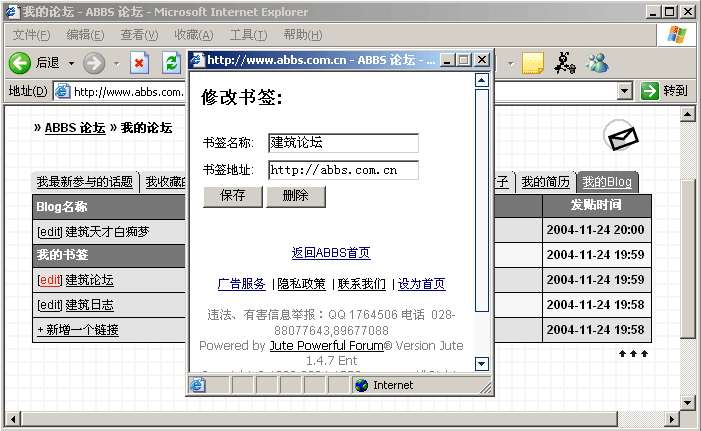Screen dimensions: 701x431
Task: Open the Messenger people icon
Action: 597,63
